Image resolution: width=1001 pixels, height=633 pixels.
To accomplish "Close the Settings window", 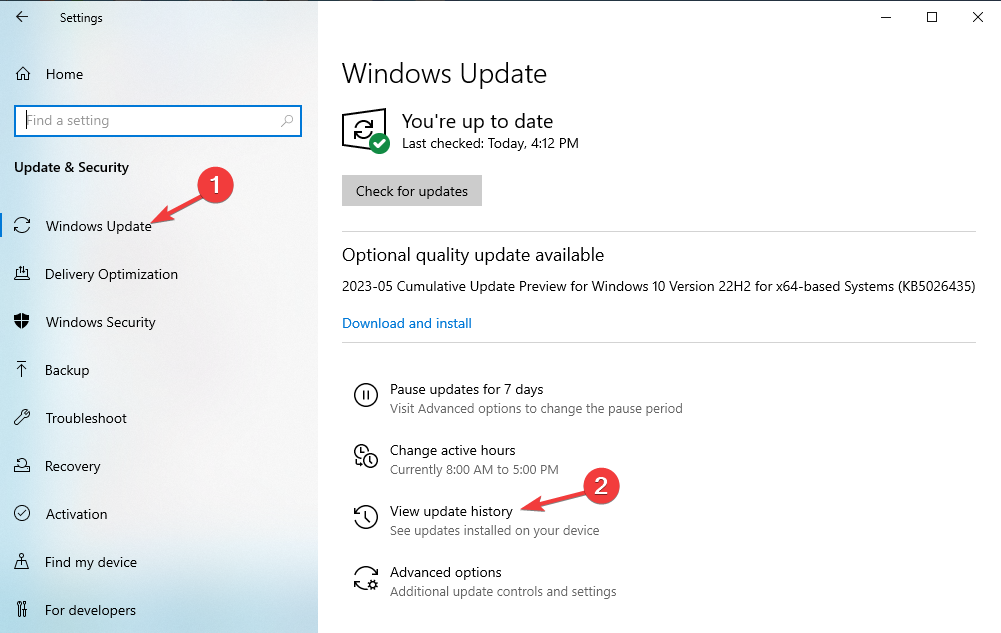I will coord(978,17).
